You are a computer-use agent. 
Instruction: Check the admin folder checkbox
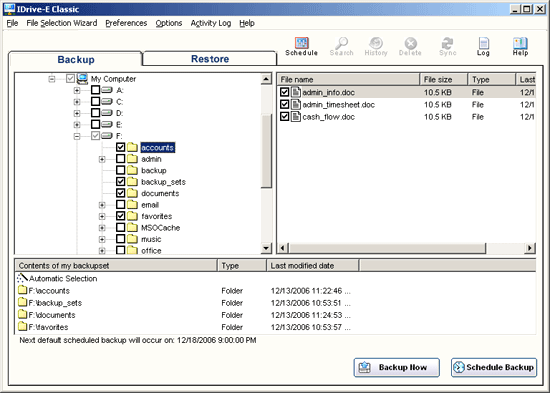[x=120, y=159]
